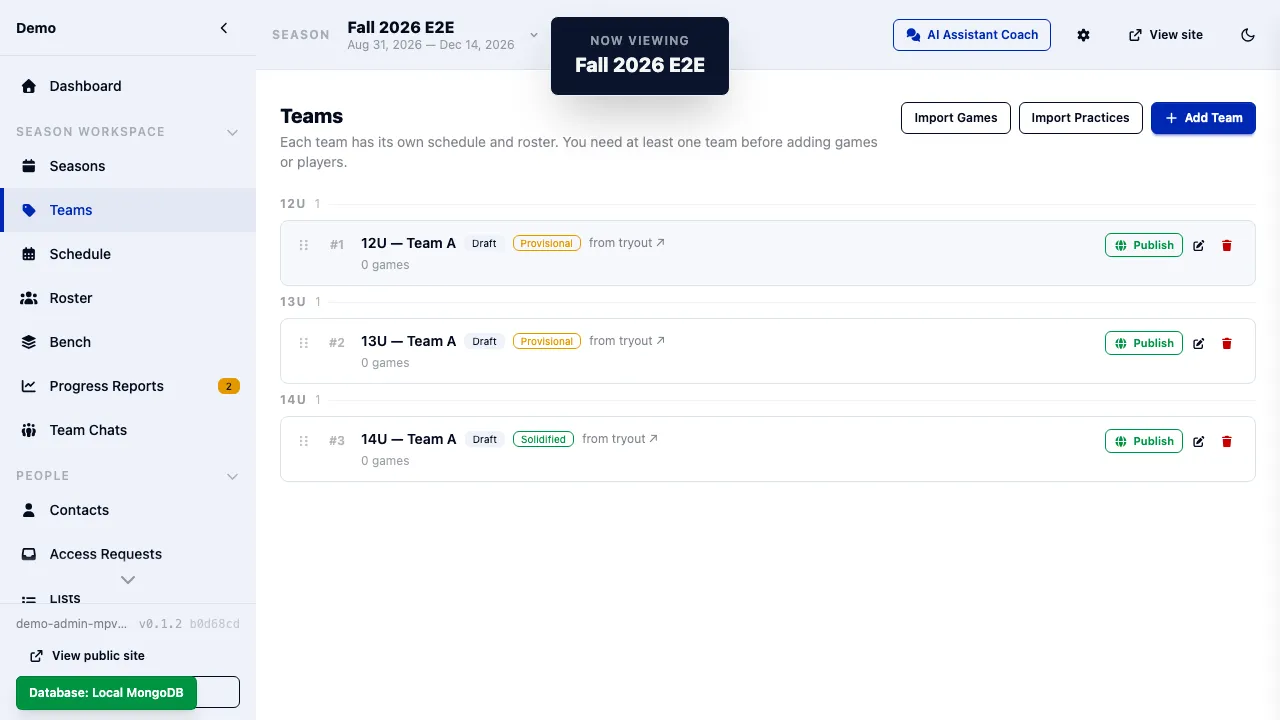
Task: Click the 14U — Team A name
Action: click(409, 439)
